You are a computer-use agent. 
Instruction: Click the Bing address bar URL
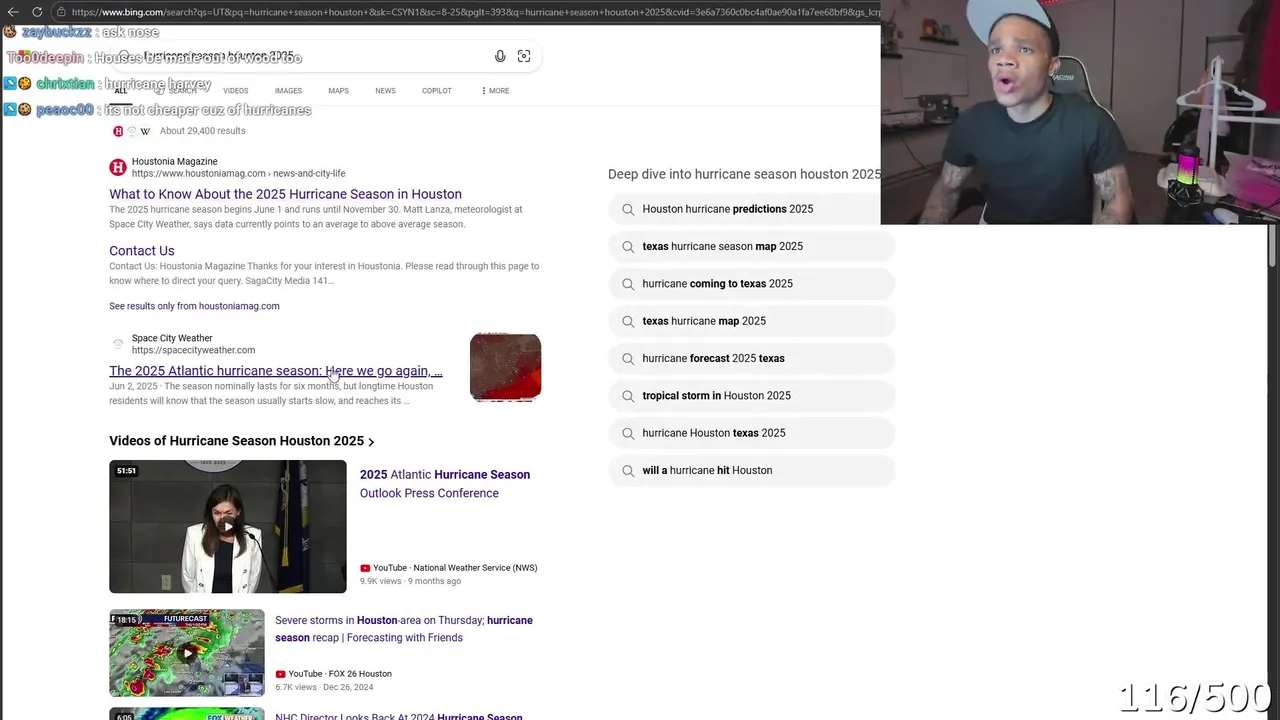(475, 12)
